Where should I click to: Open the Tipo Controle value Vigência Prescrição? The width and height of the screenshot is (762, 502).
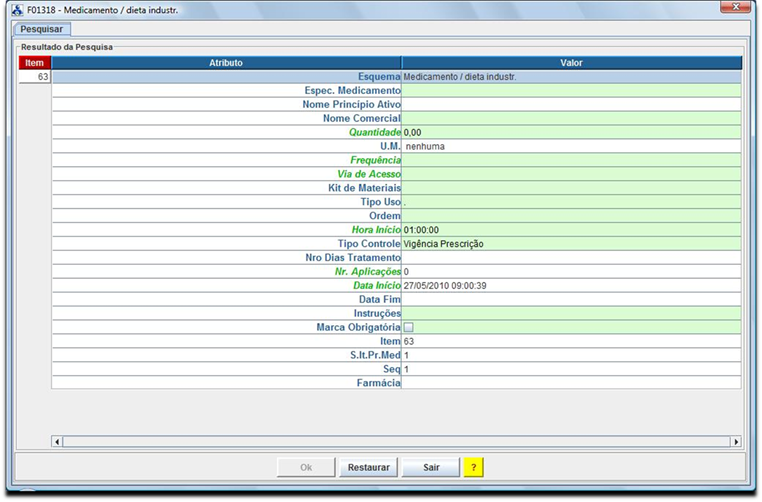(571, 243)
